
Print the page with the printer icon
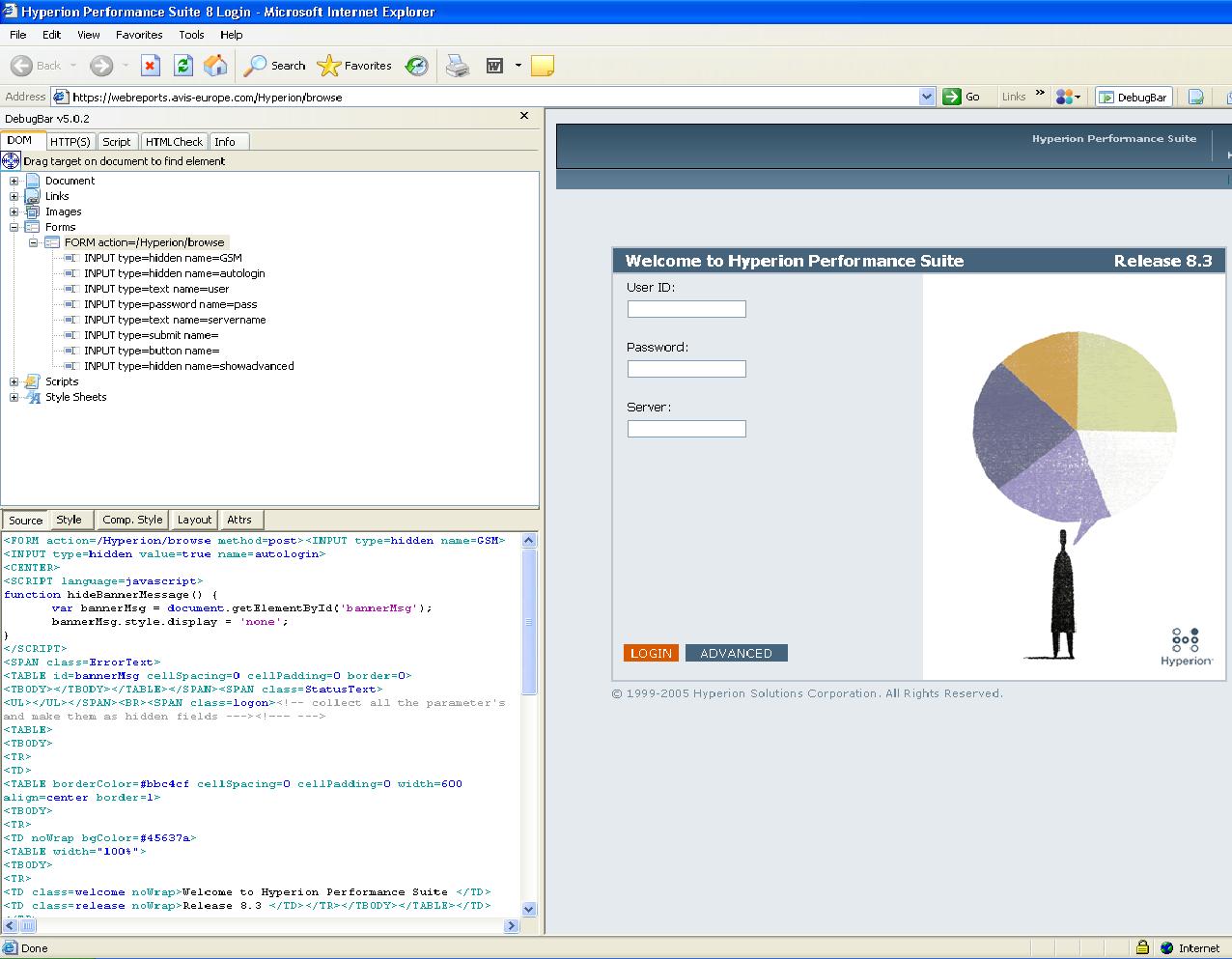coord(458,66)
